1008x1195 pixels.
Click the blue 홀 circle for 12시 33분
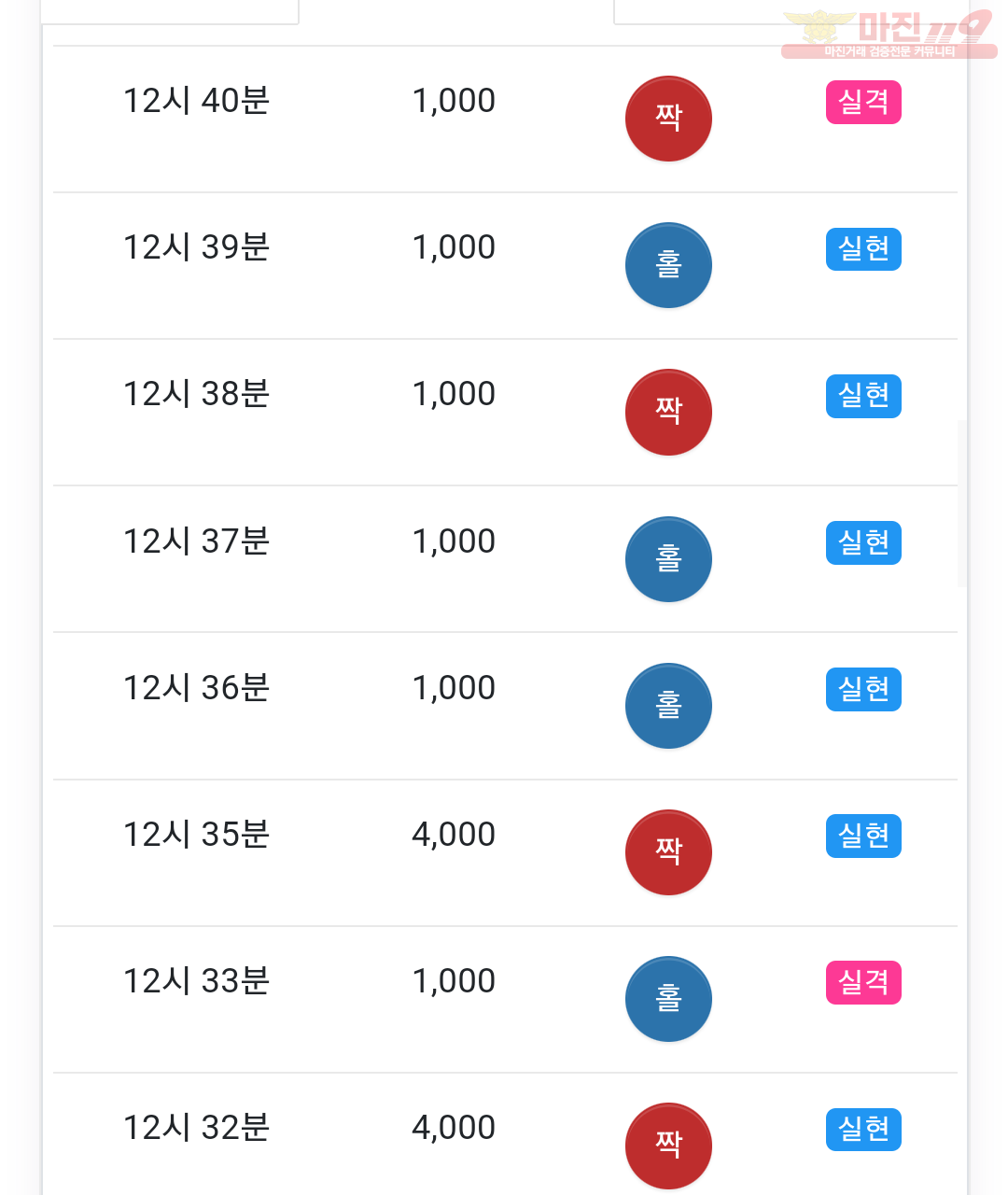pyautogui.click(x=668, y=999)
